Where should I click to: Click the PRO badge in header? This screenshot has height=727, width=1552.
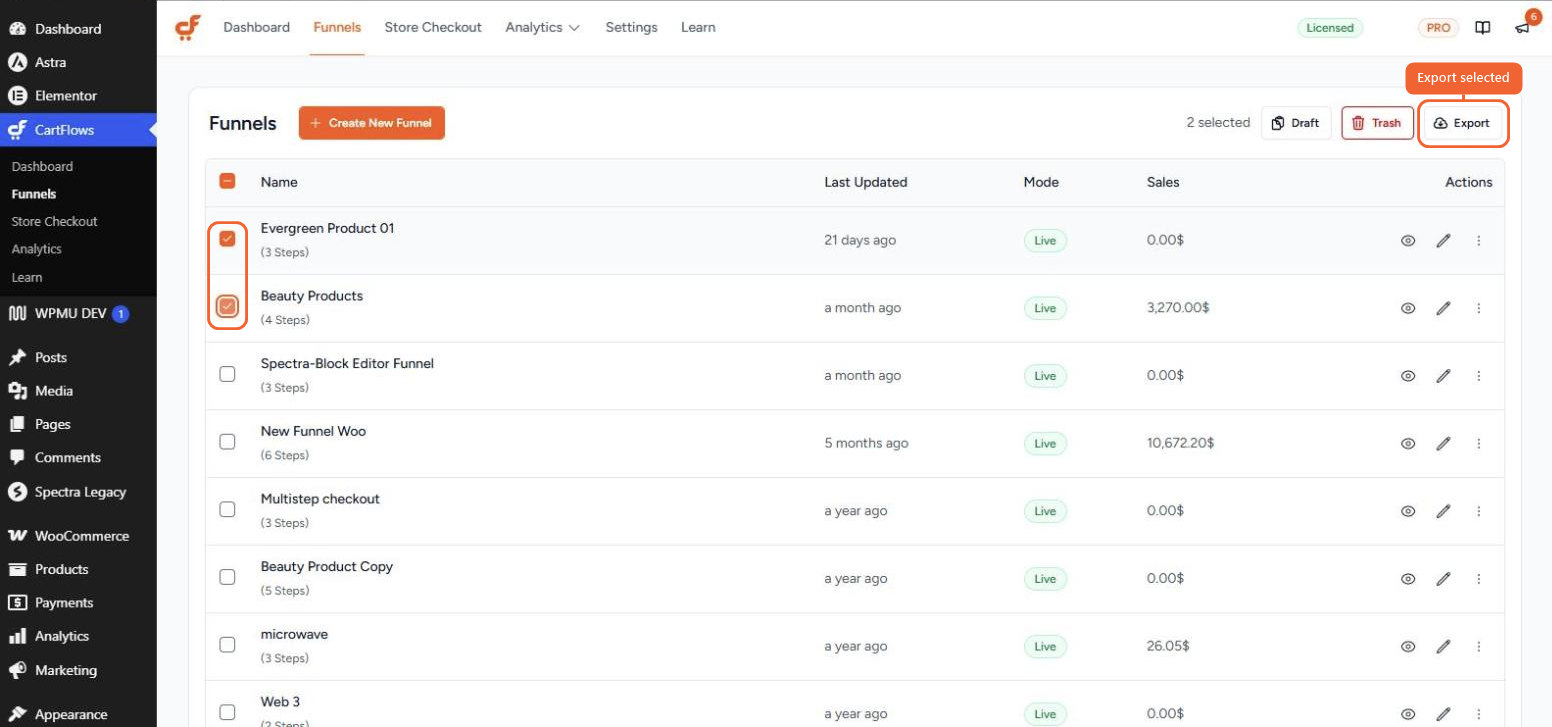click(1438, 28)
